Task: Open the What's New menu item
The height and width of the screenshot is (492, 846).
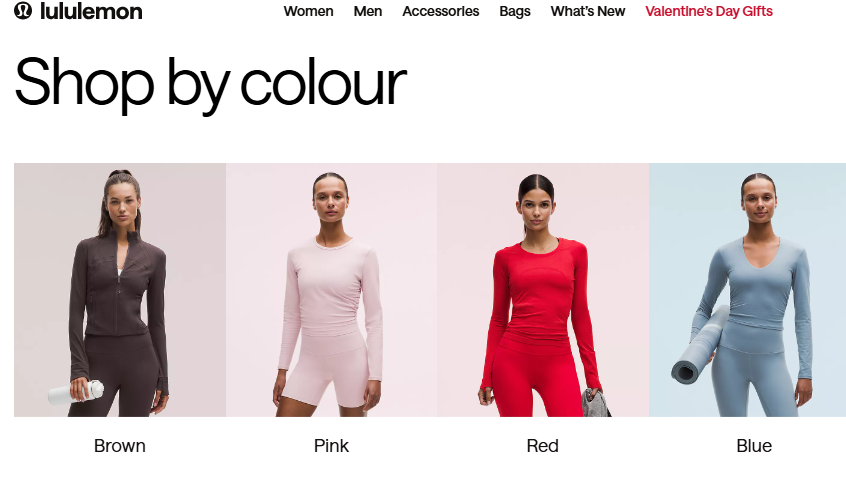Action: [x=588, y=11]
